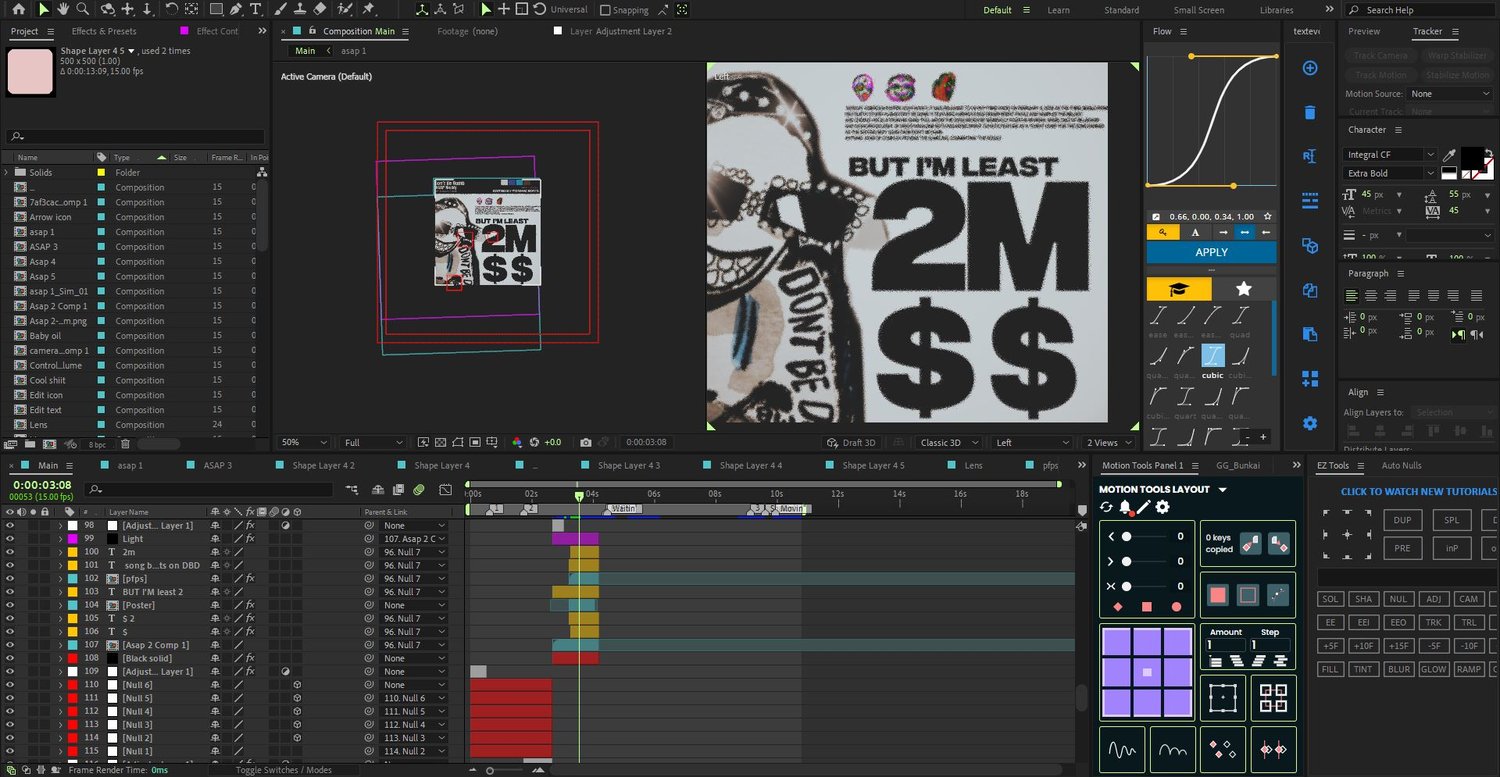
Task: Select the Rectangle shape tool
Action: click(x=217, y=9)
